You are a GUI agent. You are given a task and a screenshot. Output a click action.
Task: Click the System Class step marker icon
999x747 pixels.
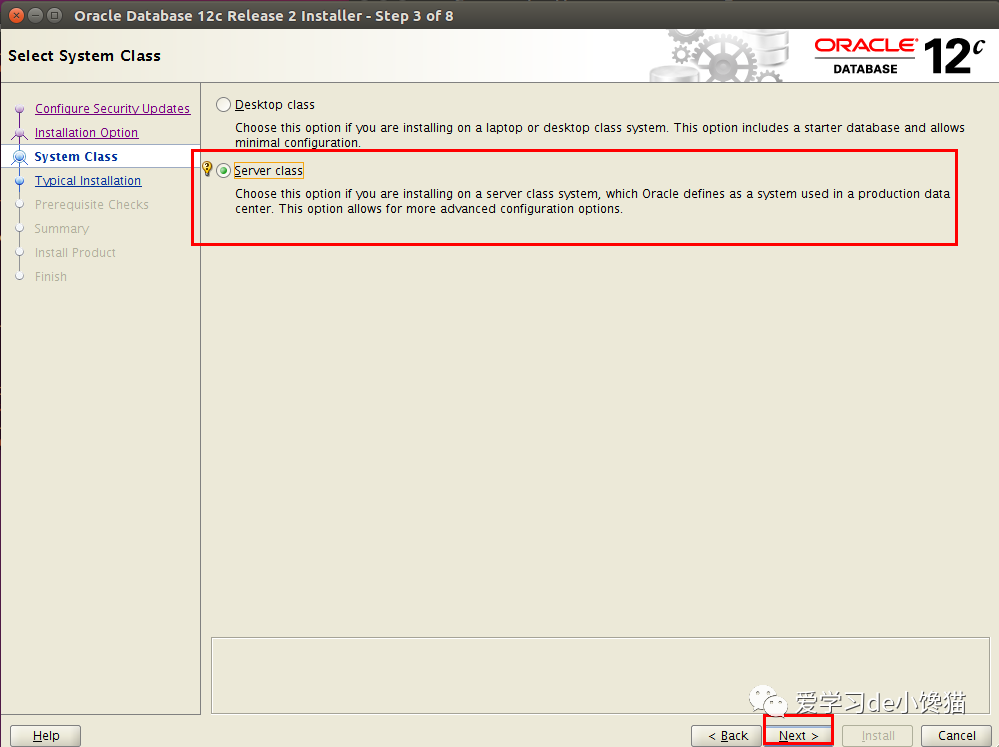click(20, 157)
